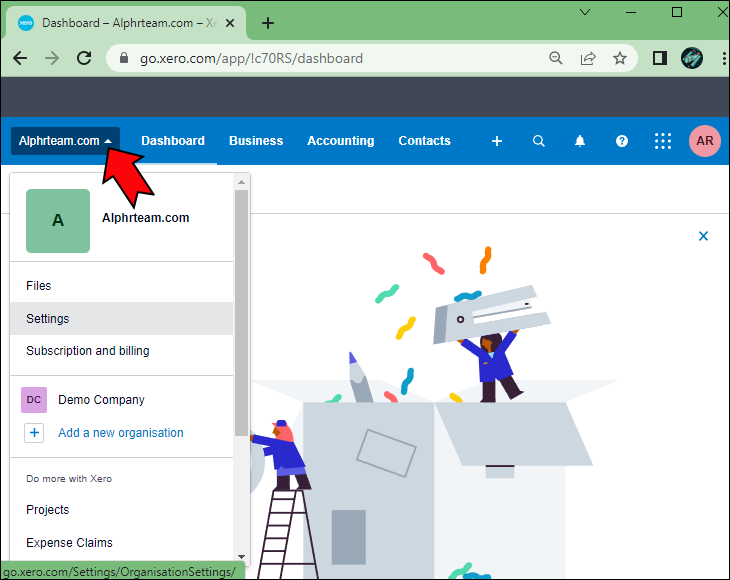
Task: Click the dropdown scrollbar down arrow
Action: 241,556
